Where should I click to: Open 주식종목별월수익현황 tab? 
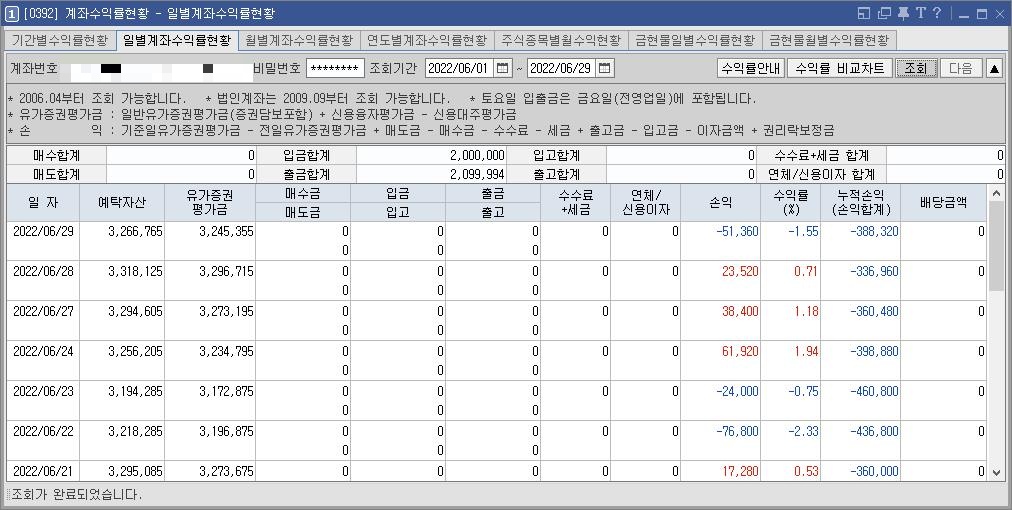point(561,40)
